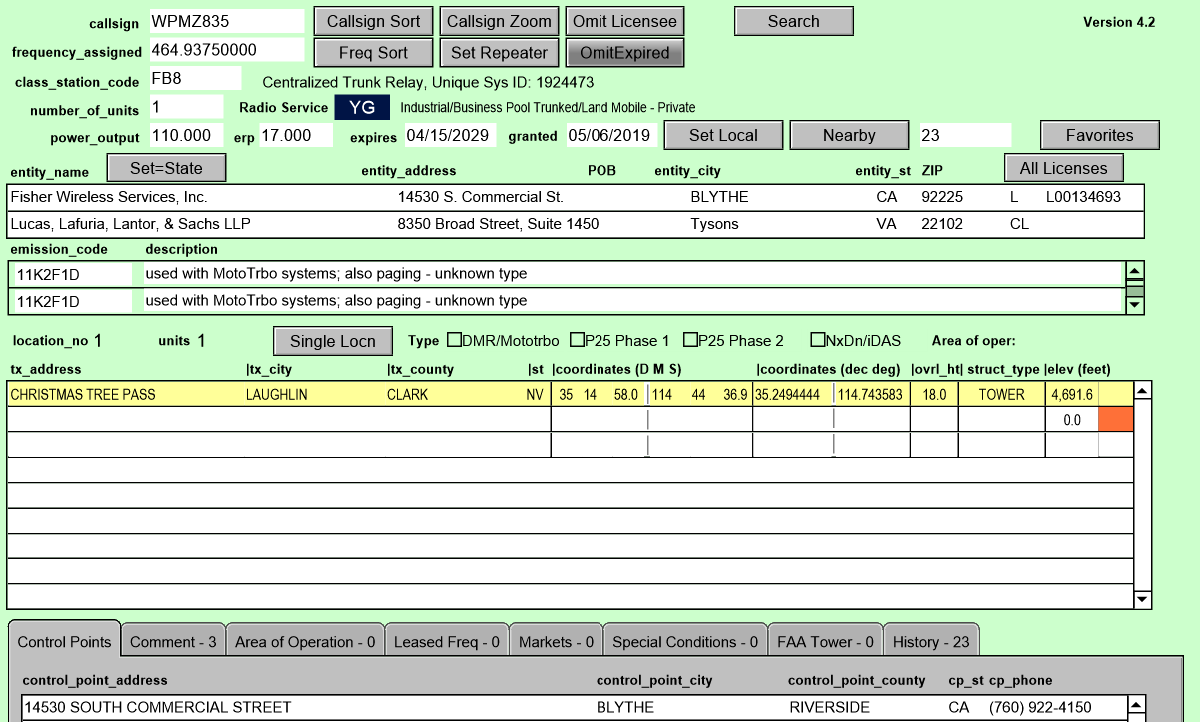This screenshot has width=1200, height=722.
Task: Enable the DMR/Mototrbo checkbox
Action: (454, 339)
